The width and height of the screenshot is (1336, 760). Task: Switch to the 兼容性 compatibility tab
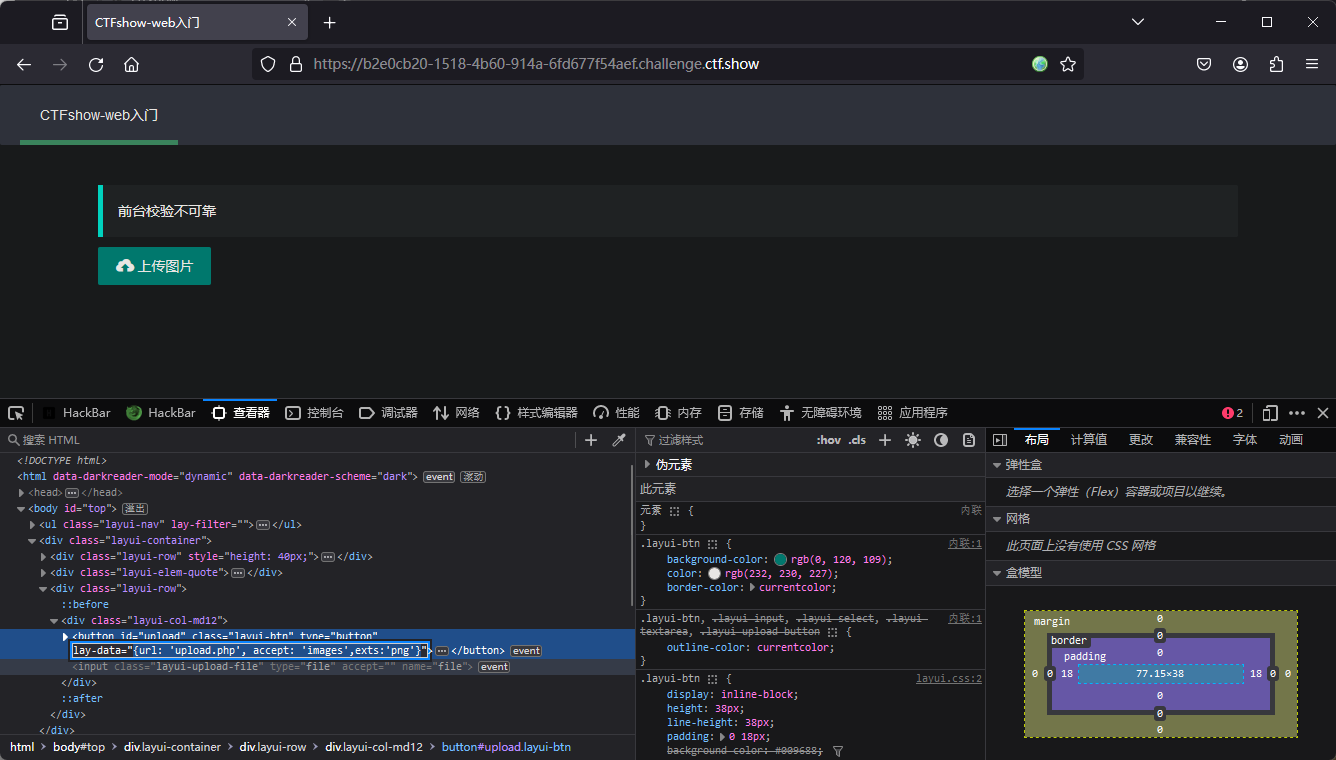(1192, 440)
